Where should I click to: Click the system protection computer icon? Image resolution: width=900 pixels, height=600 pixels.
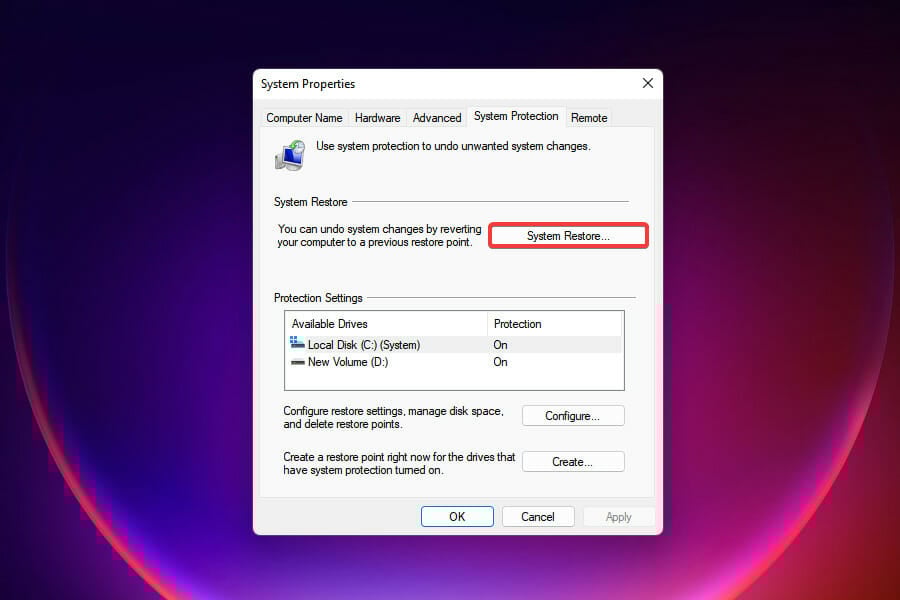290,155
